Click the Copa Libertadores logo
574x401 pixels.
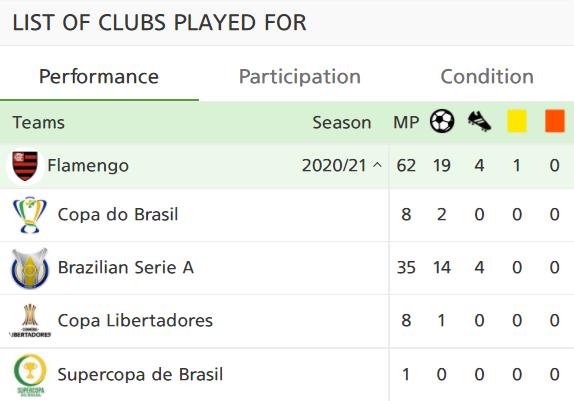pos(30,321)
